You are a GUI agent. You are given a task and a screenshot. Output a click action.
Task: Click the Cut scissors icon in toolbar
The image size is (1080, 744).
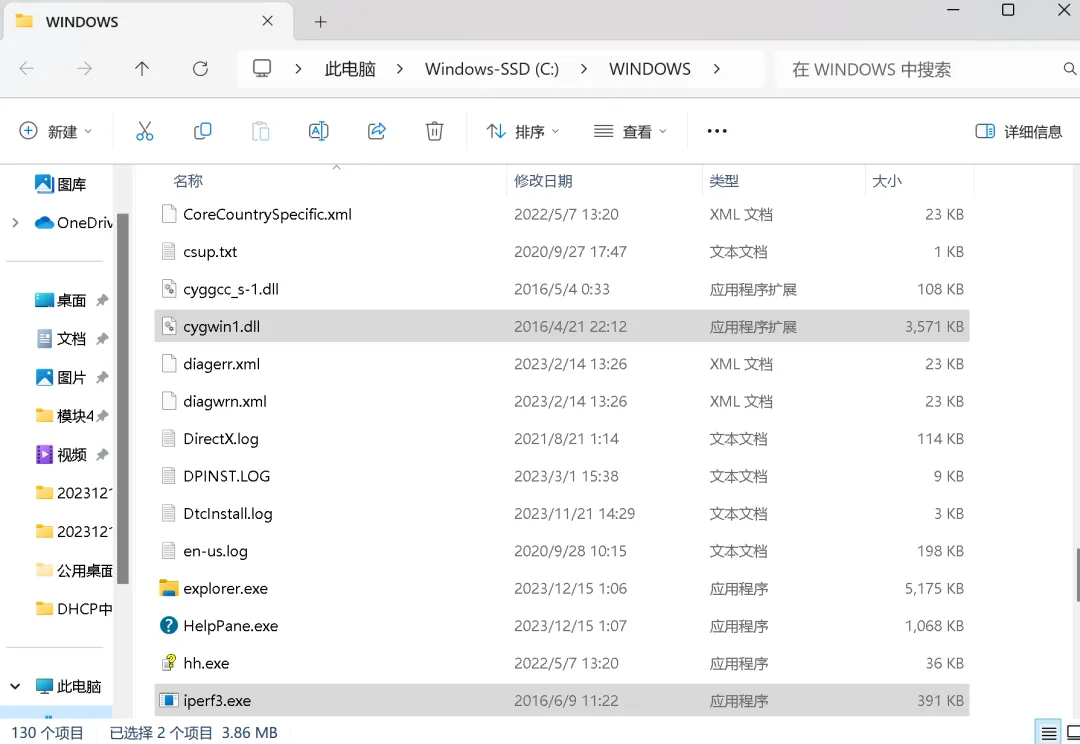[144, 131]
